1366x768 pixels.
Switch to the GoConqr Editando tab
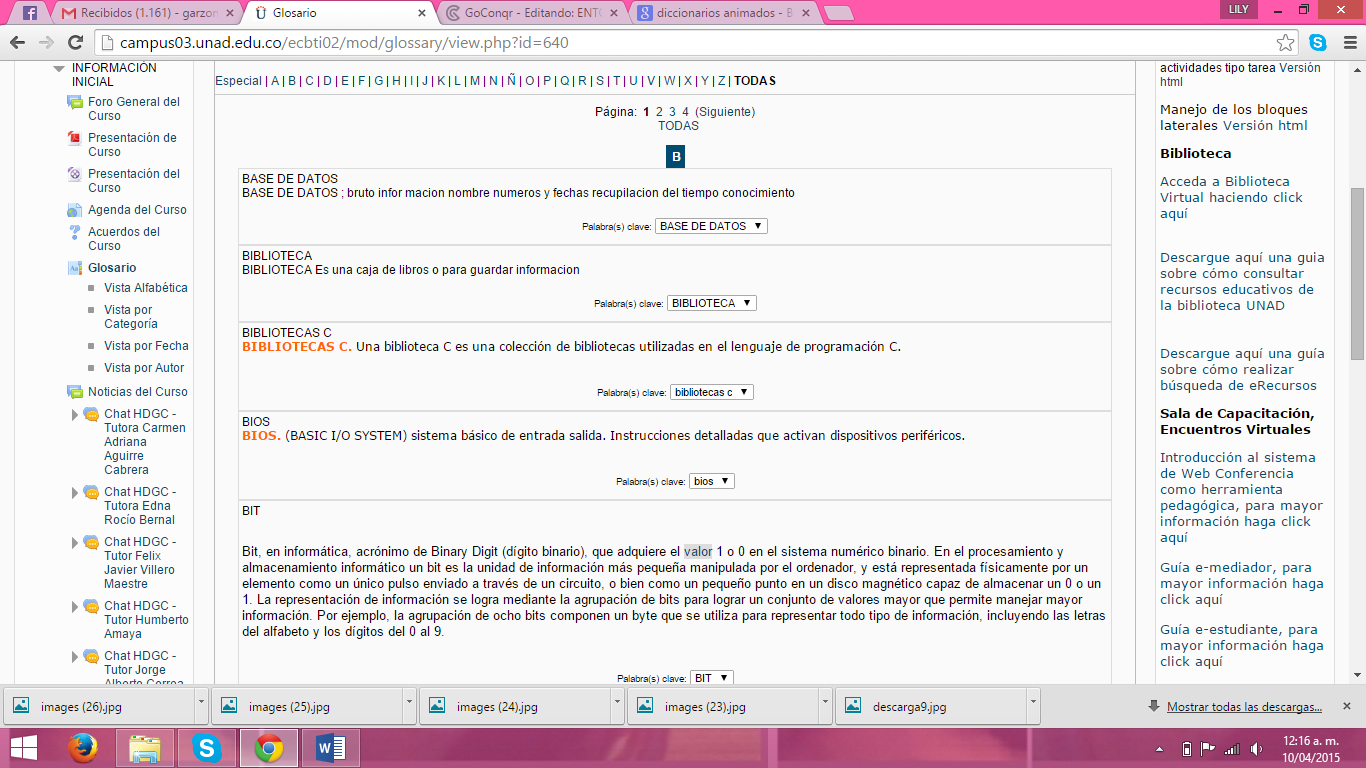(x=533, y=13)
